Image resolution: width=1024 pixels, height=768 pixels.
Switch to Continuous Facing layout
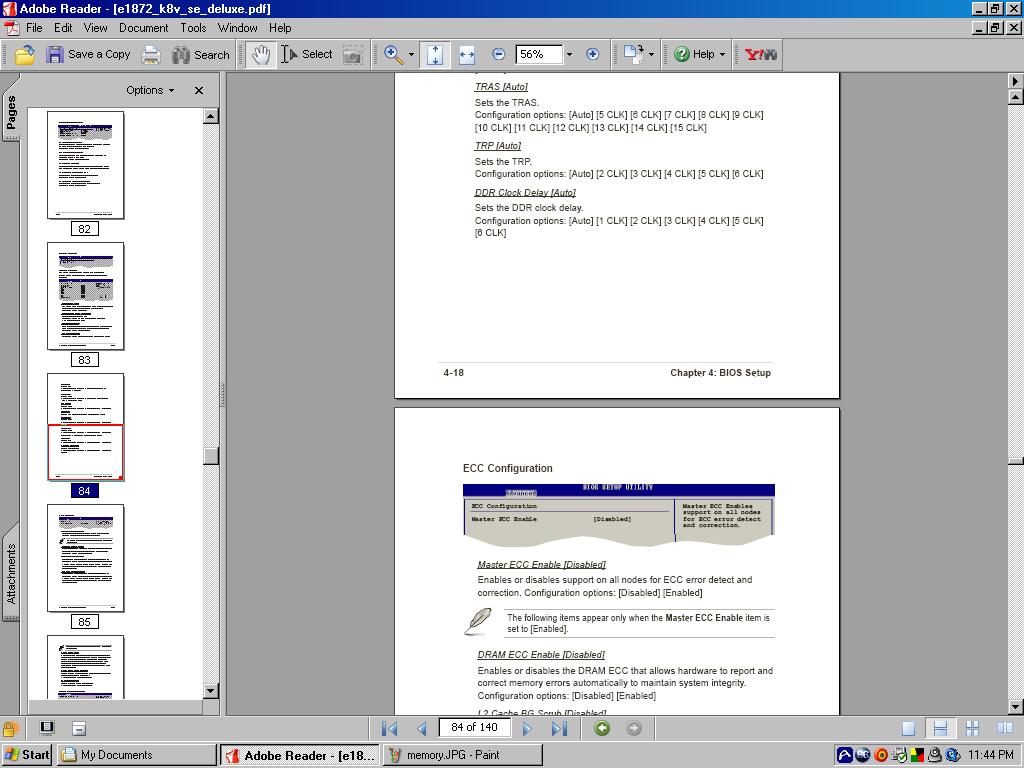pyautogui.click(x=972, y=728)
